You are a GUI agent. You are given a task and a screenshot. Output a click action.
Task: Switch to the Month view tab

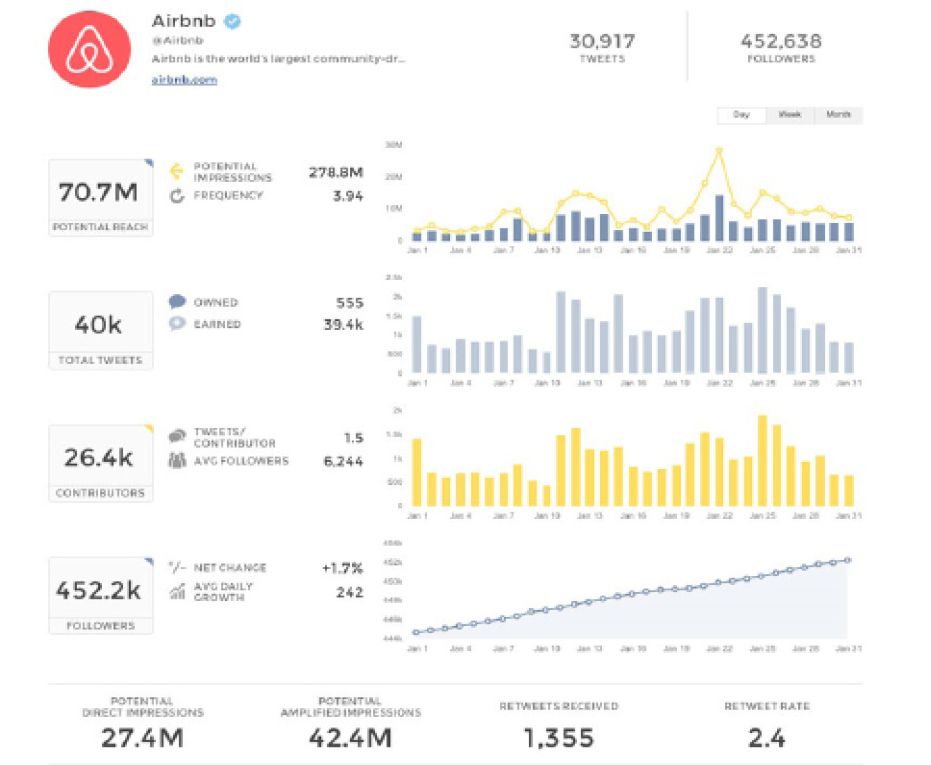[x=838, y=115]
